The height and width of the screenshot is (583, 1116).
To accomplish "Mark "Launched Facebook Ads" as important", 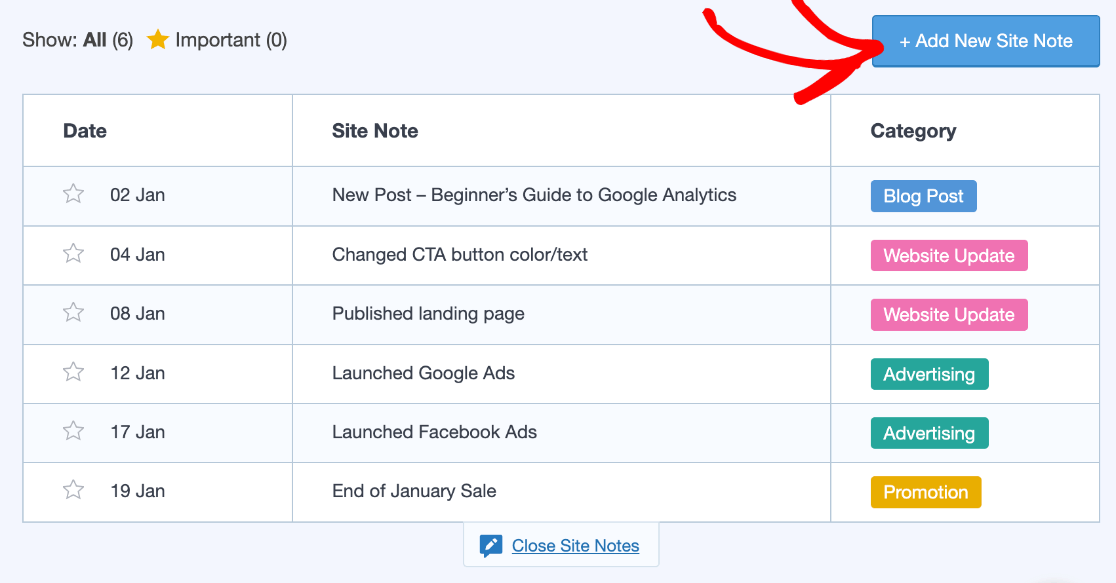I will click(72, 432).
